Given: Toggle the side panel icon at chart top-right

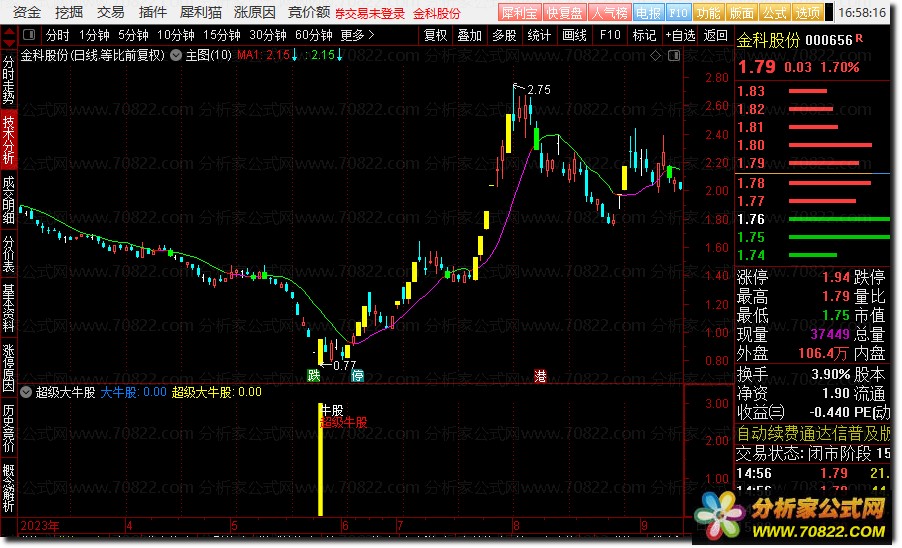Looking at the screenshot, I should pyautogui.click(x=674, y=56).
